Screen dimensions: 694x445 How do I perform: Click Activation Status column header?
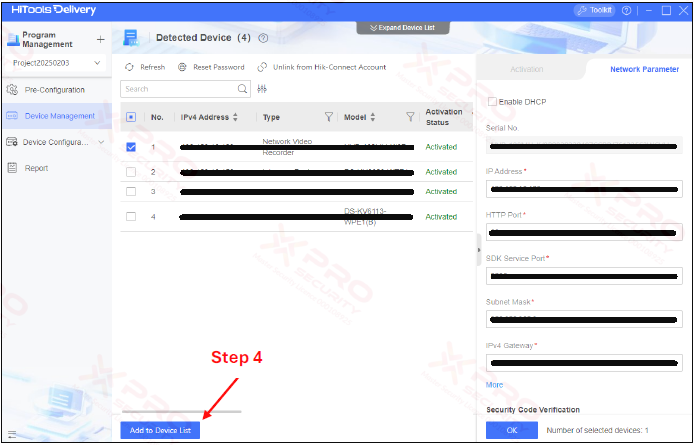pyautogui.click(x=444, y=117)
